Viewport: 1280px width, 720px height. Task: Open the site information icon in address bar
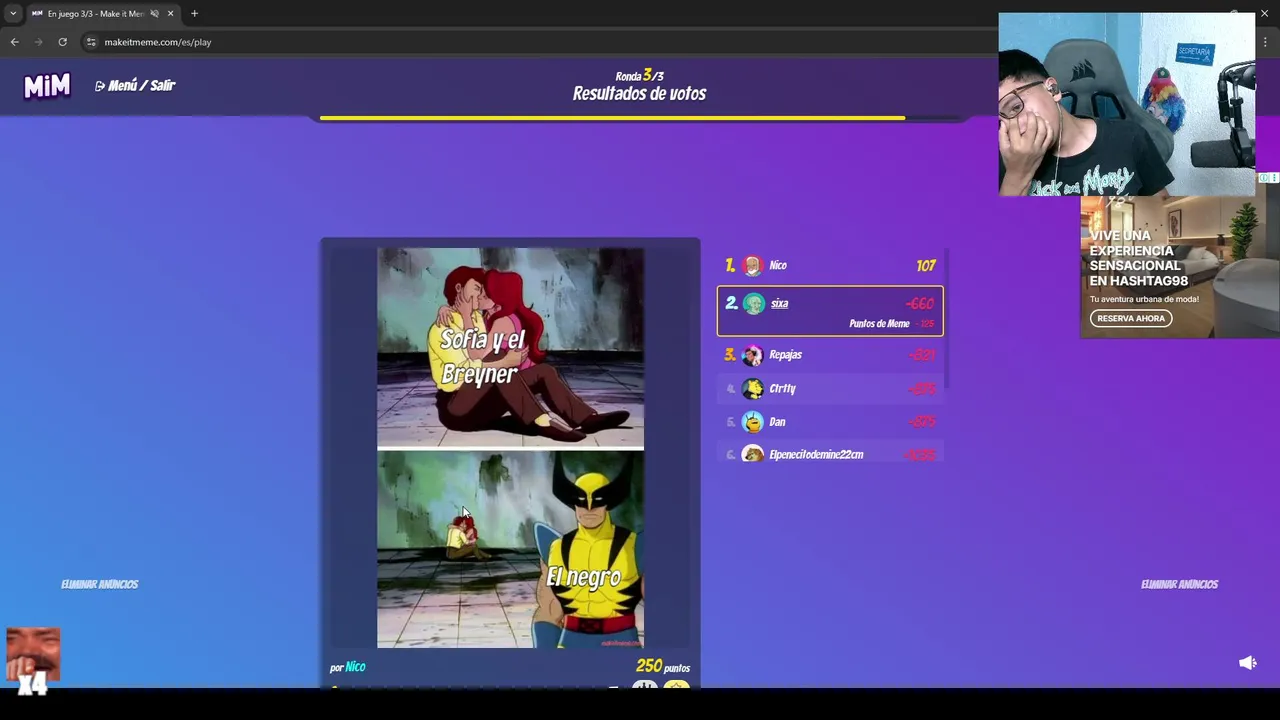click(x=91, y=42)
